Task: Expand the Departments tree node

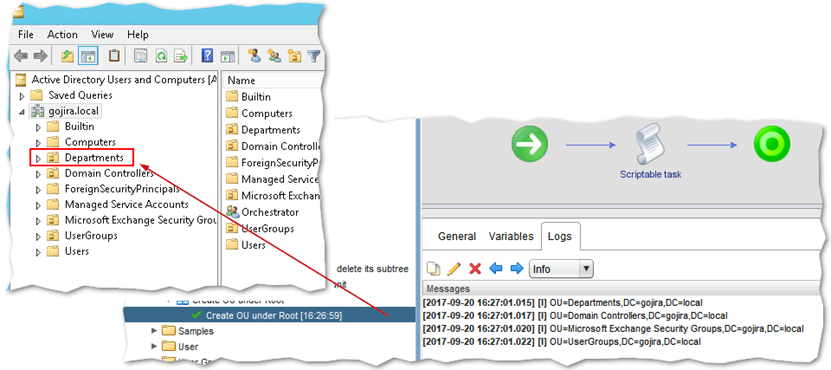Action: 38,158
